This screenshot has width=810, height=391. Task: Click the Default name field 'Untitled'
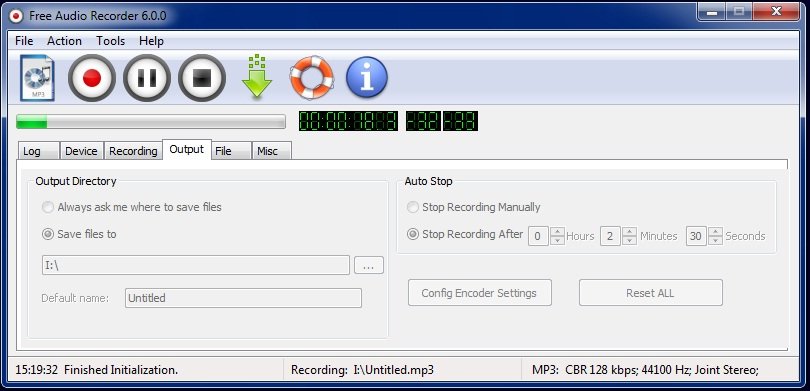(x=243, y=298)
